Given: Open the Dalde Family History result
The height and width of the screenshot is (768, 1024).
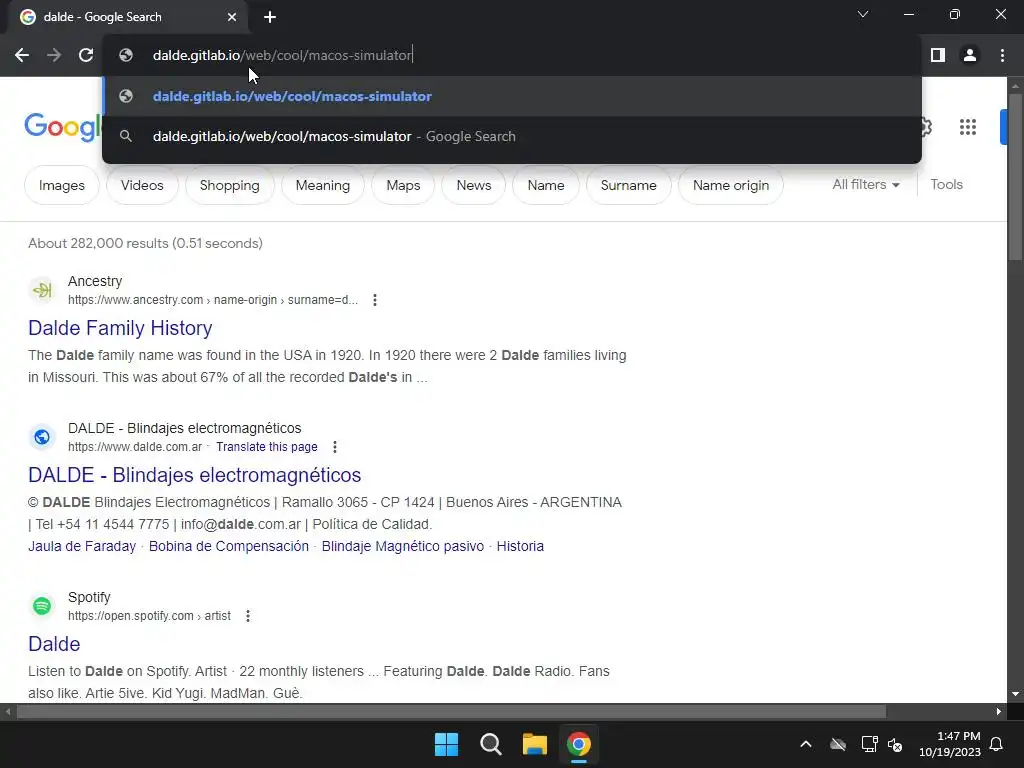Looking at the screenshot, I should (120, 328).
